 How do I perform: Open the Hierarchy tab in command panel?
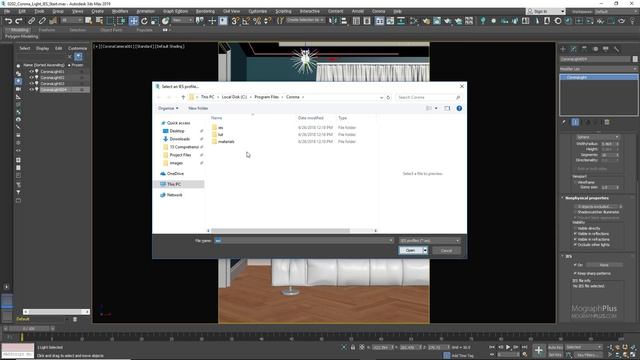[x=584, y=49]
